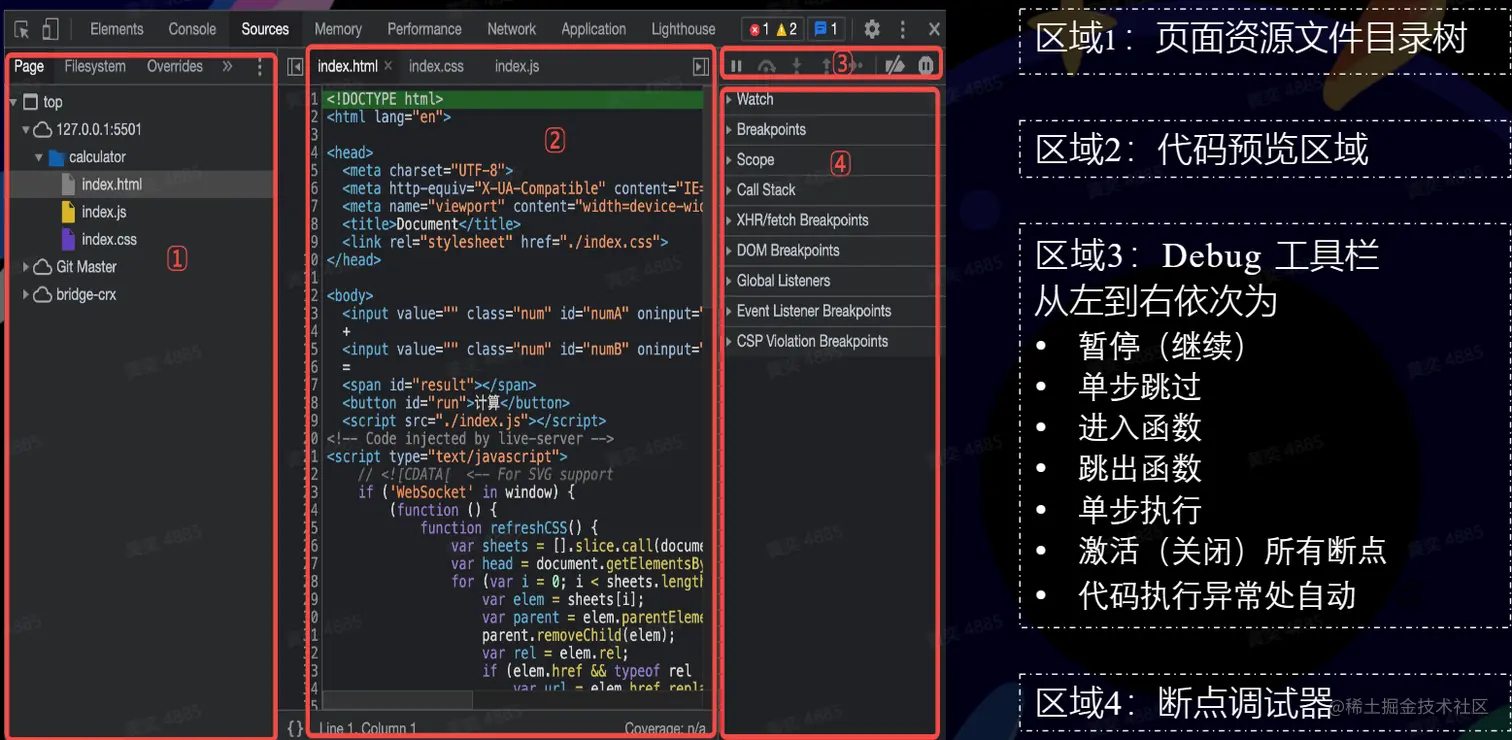
Task: Open the Performance panel
Action: (x=425, y=29)
